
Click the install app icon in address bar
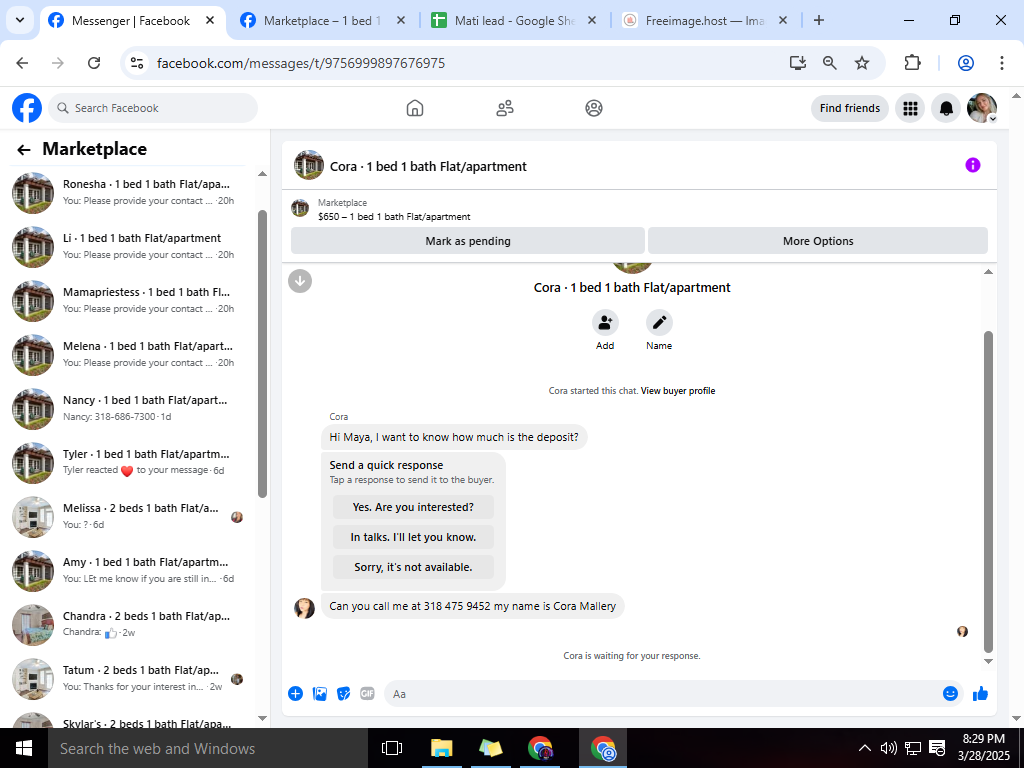(x=797, y=63)
